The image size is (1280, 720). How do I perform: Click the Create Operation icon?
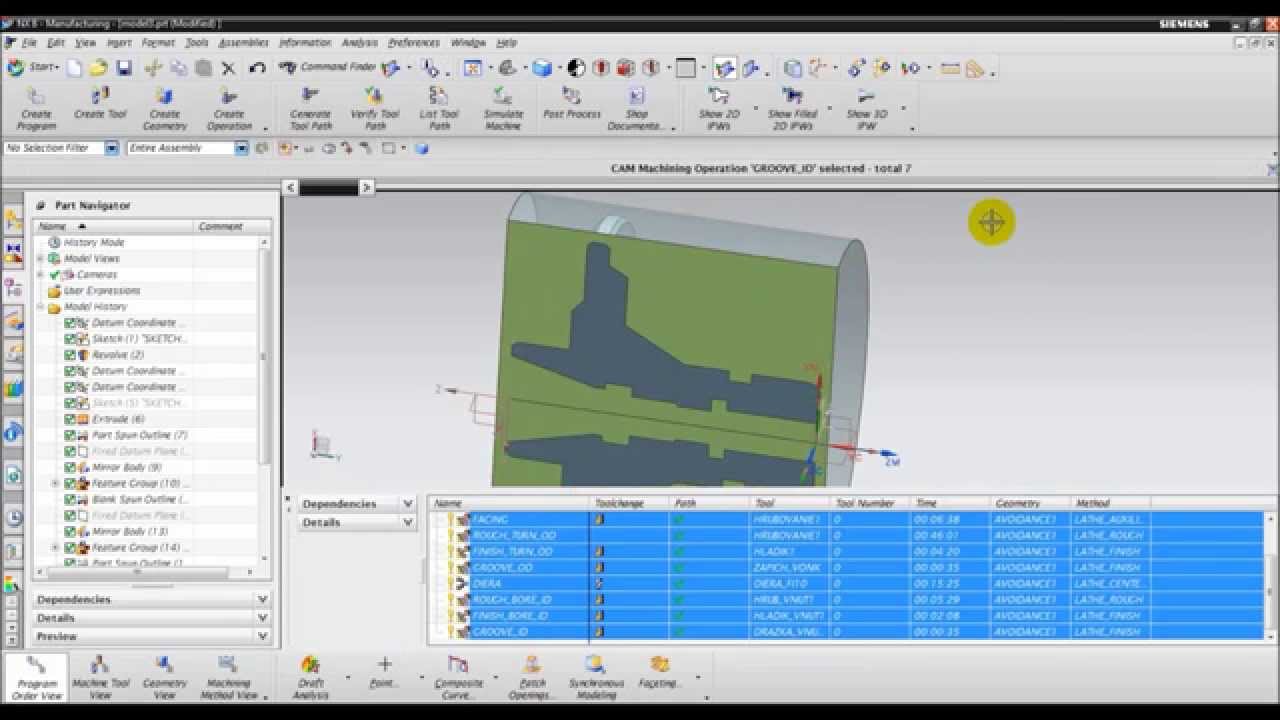(229, 108)
